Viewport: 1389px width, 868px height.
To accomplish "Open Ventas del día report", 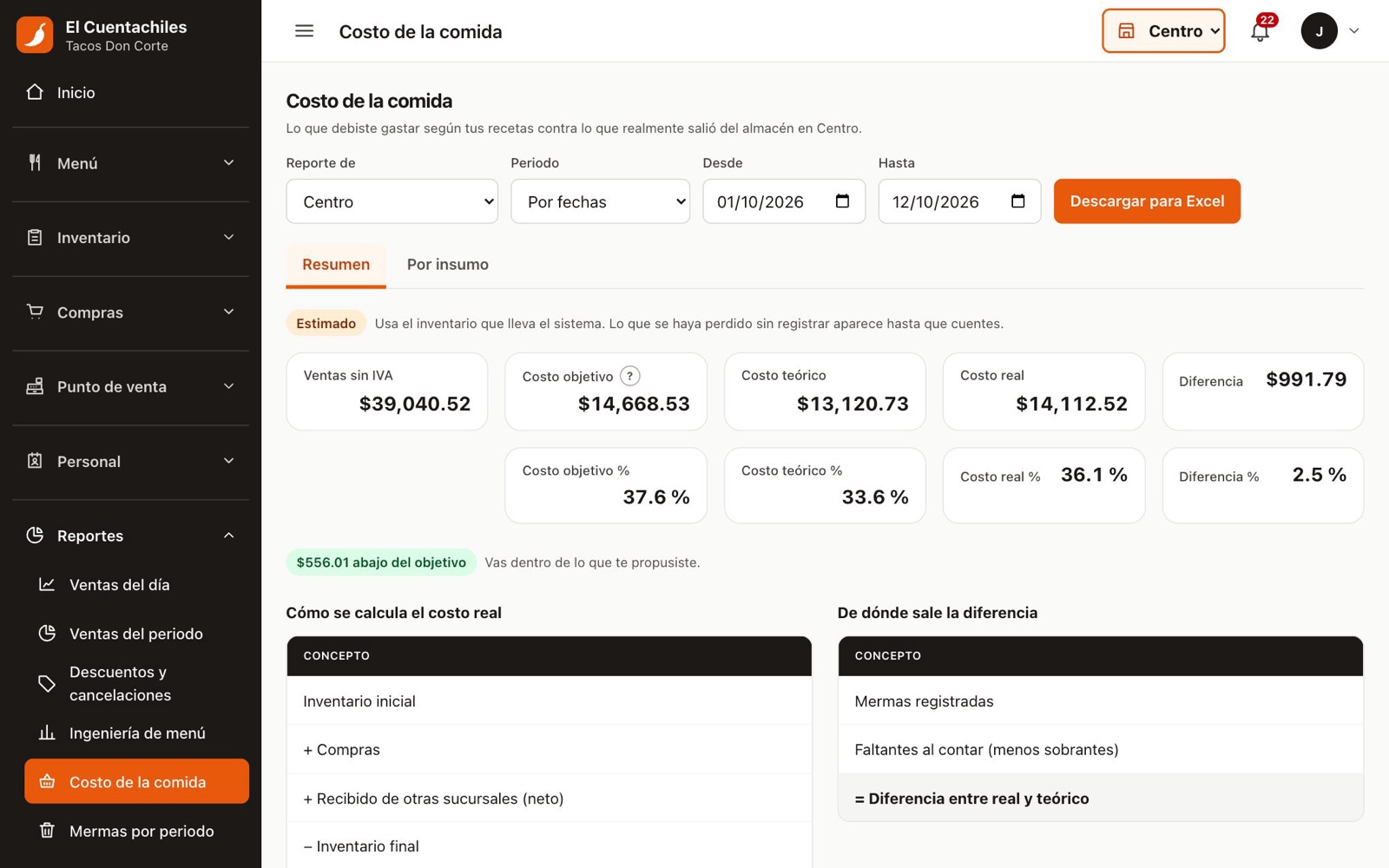I will point(136,584).
